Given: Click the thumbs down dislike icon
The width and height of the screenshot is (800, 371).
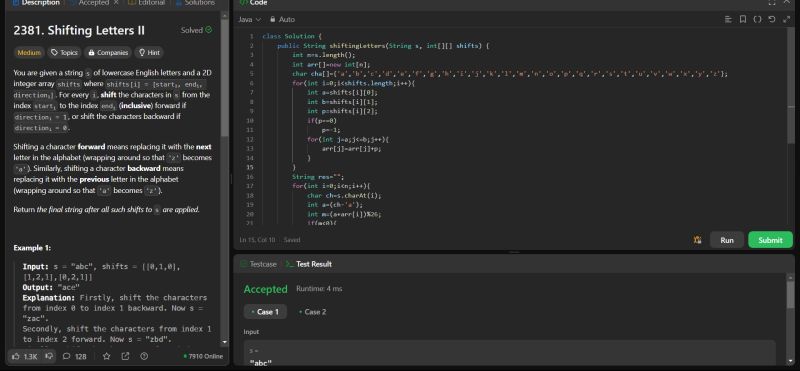Looking at the screenshot, I should [x=49, y=356].
